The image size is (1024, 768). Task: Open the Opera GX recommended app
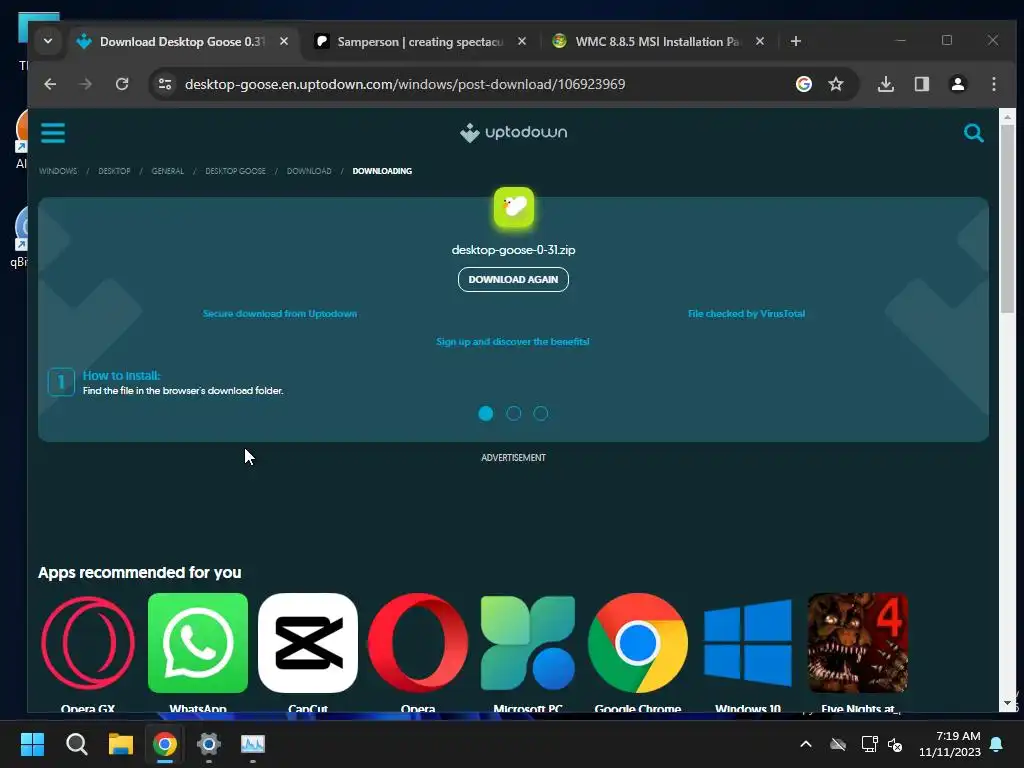pyautogui.click(x=88, y=643)
